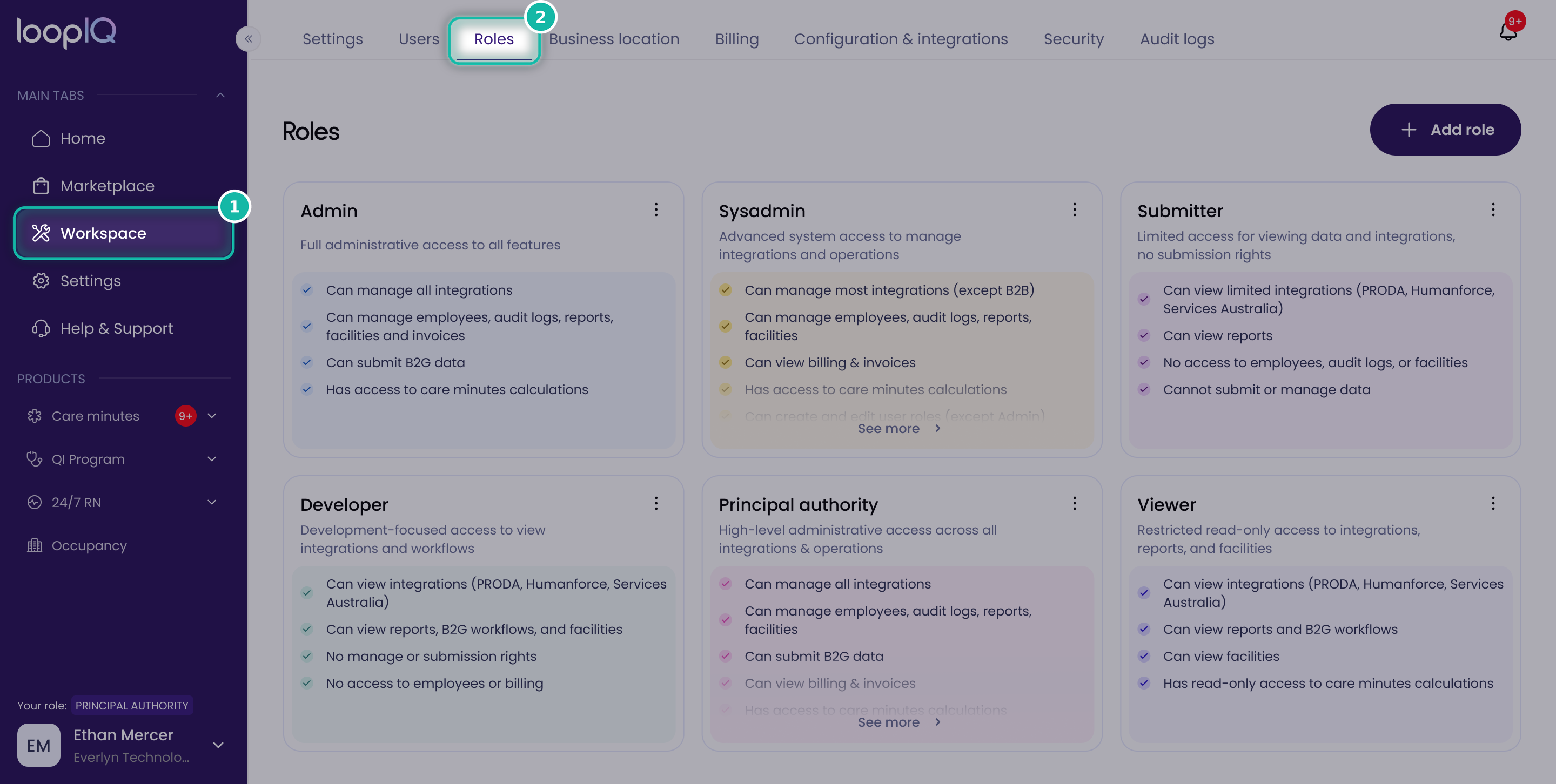This screenshot has width=1556, height=784.
Task: Switch to the Security tab
Action: point(1074,39)
